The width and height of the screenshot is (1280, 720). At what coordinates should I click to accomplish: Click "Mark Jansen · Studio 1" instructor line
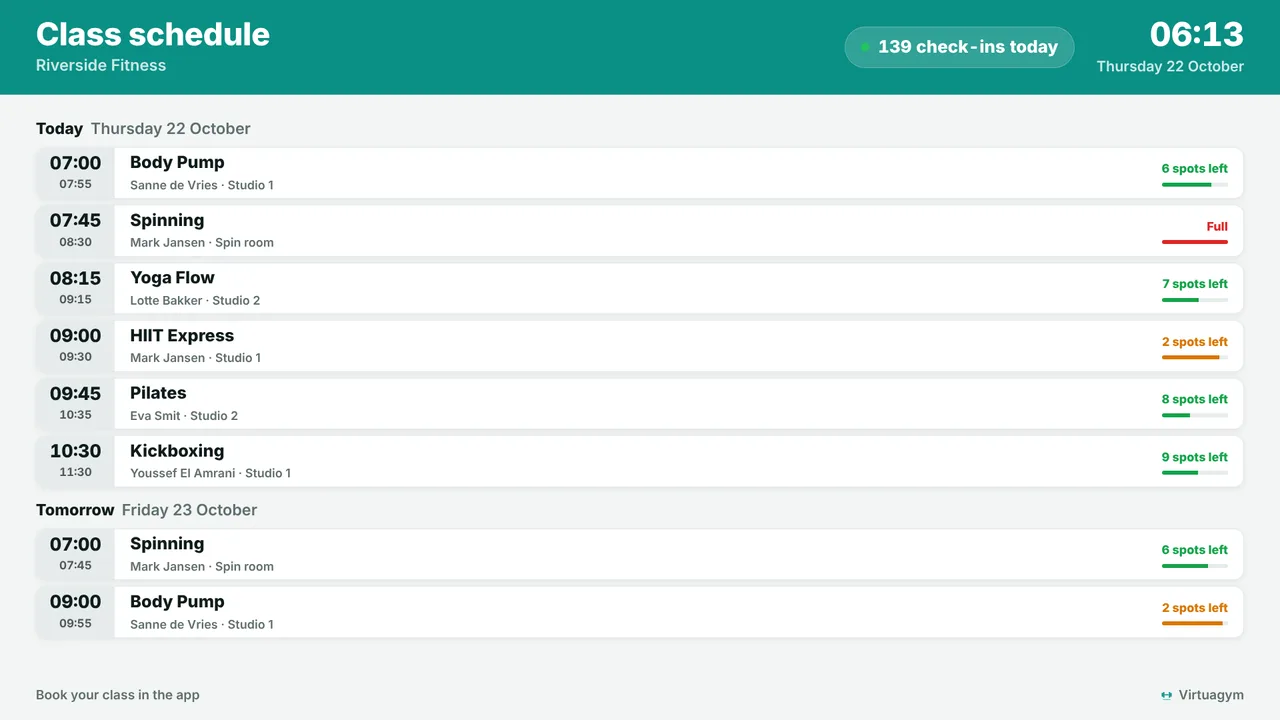click(x=196, y=358)
